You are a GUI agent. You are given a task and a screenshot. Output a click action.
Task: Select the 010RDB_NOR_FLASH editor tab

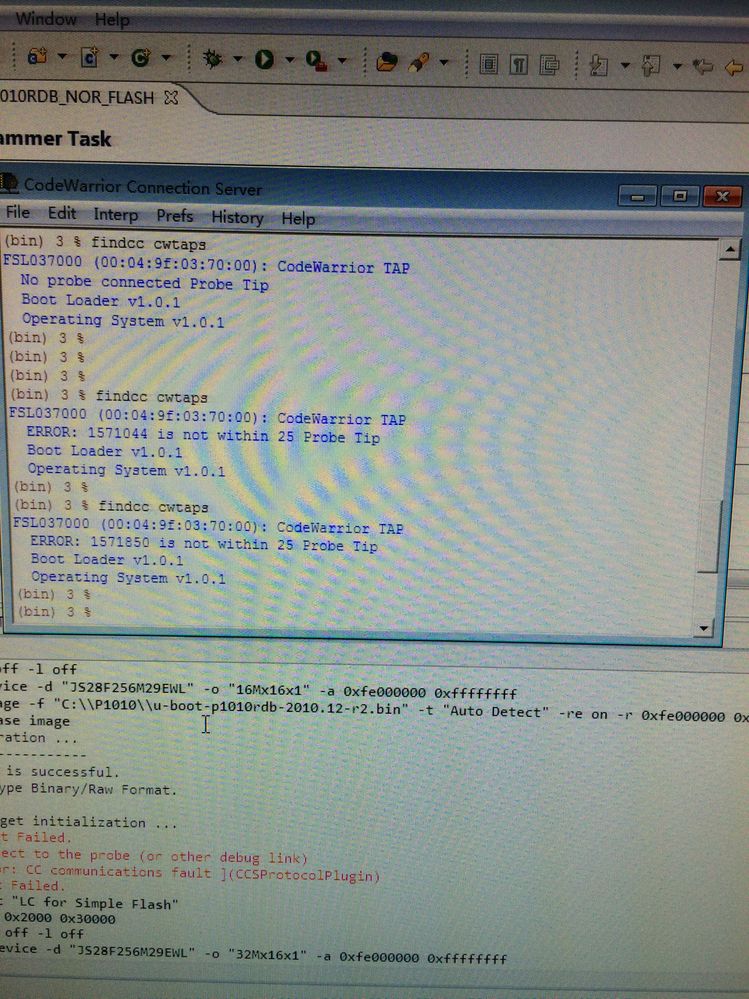click(76, 97)
